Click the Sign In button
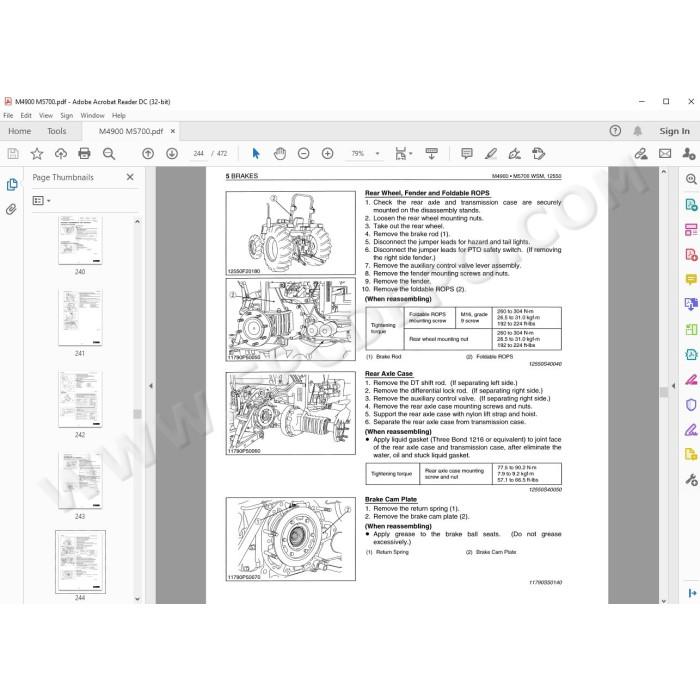Viewport: 700px width, 700px height. point(675,131)
